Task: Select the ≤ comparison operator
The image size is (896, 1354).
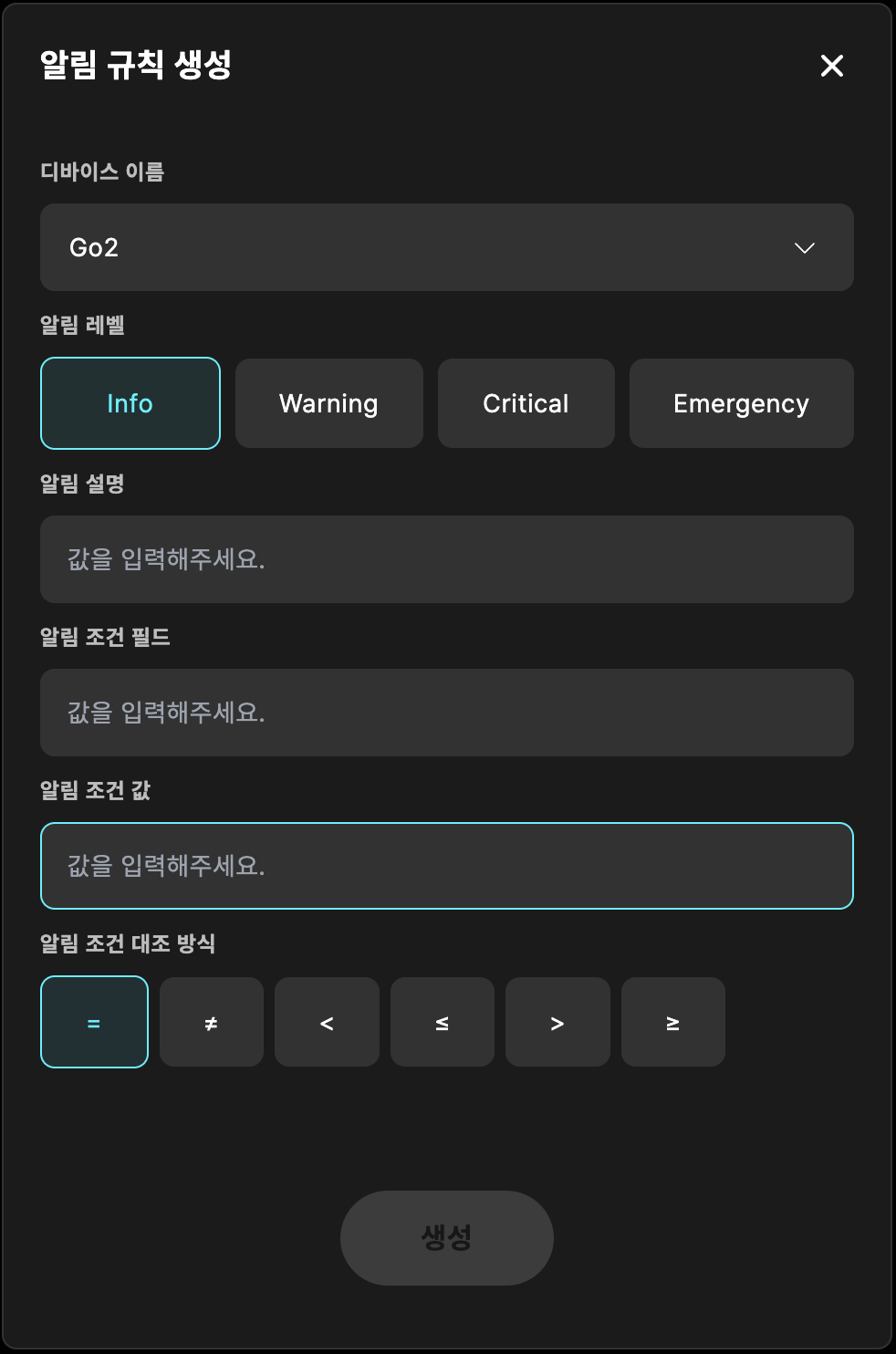Action: point(443,1022)
